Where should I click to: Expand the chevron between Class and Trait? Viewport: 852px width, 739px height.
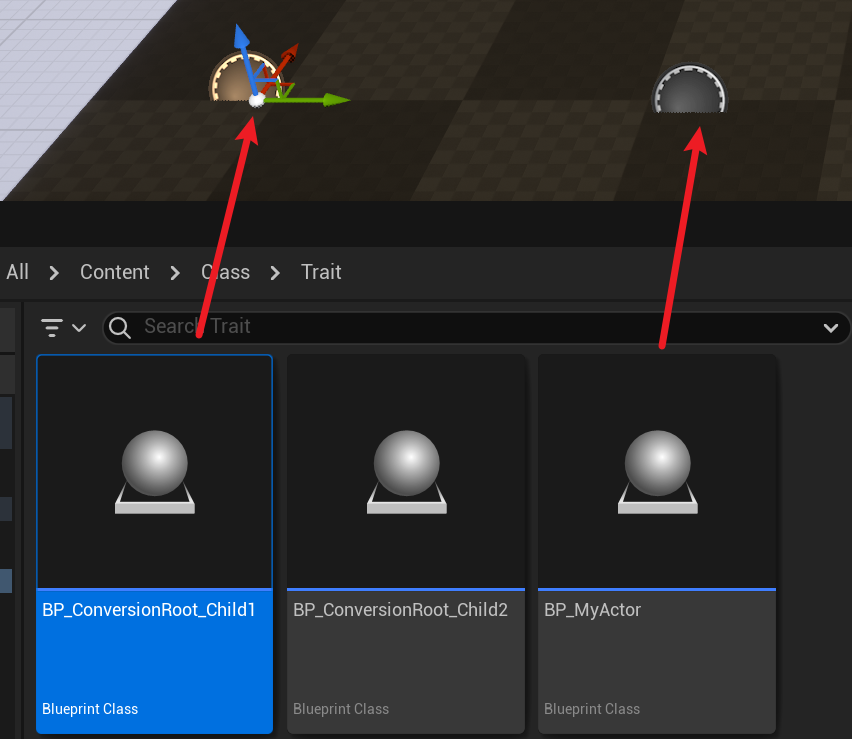(275, 273)
